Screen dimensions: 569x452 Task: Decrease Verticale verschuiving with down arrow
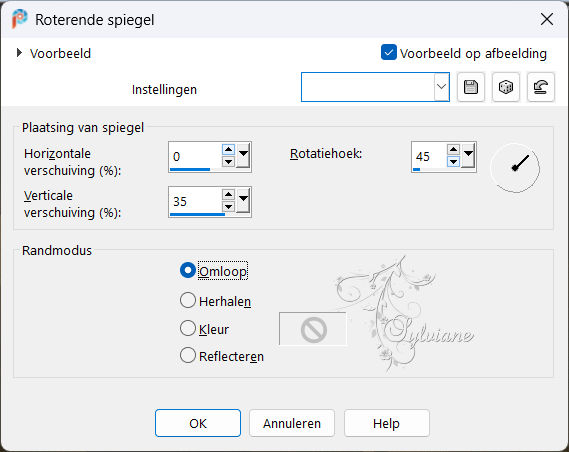tap(228, 207)
